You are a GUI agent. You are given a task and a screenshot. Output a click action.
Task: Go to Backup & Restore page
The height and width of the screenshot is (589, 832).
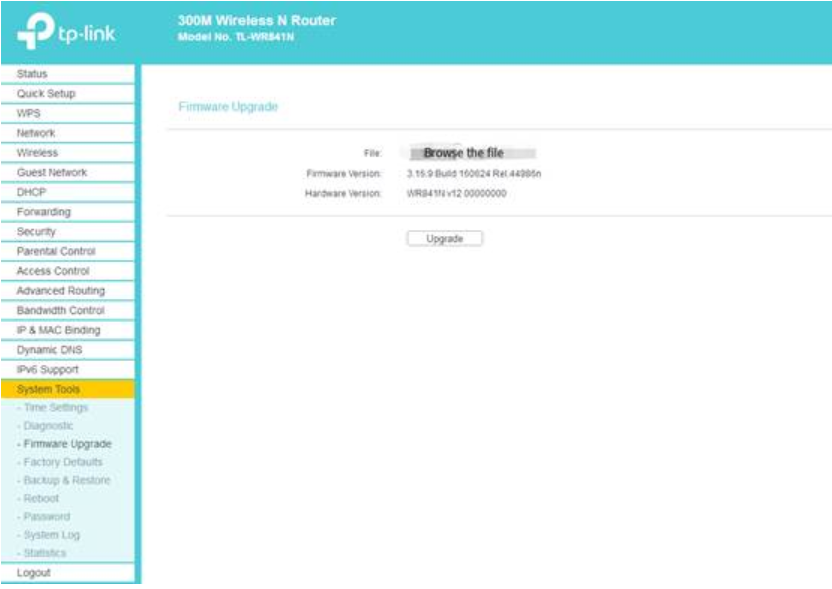pyautogui.click(x=66, y=480)
